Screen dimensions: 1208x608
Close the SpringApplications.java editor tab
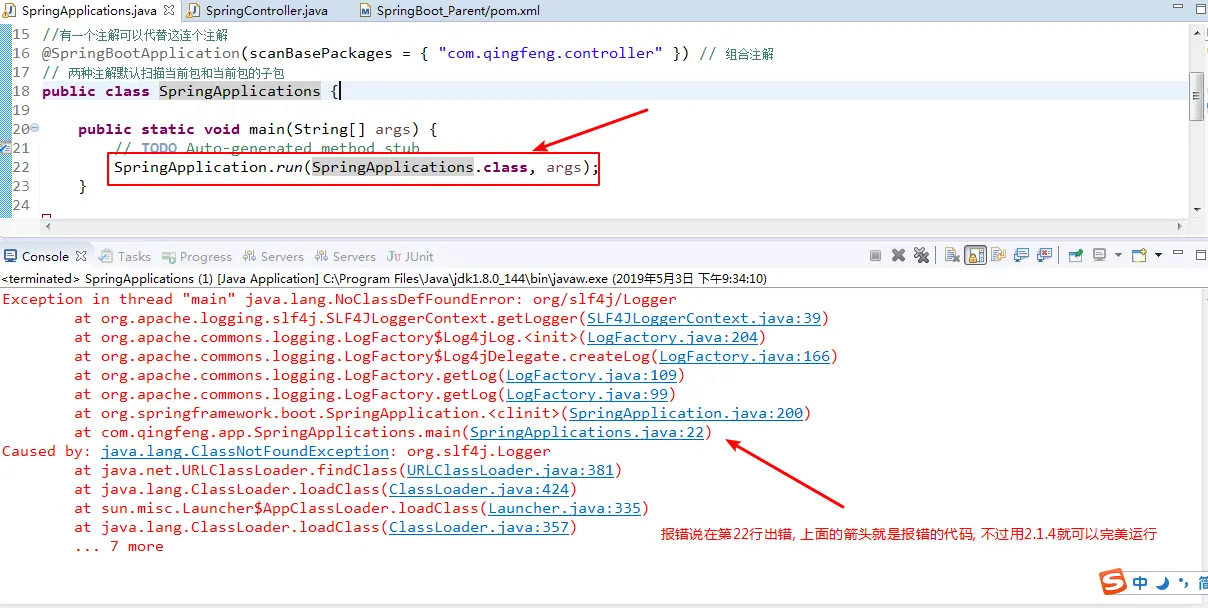[167, 10]
